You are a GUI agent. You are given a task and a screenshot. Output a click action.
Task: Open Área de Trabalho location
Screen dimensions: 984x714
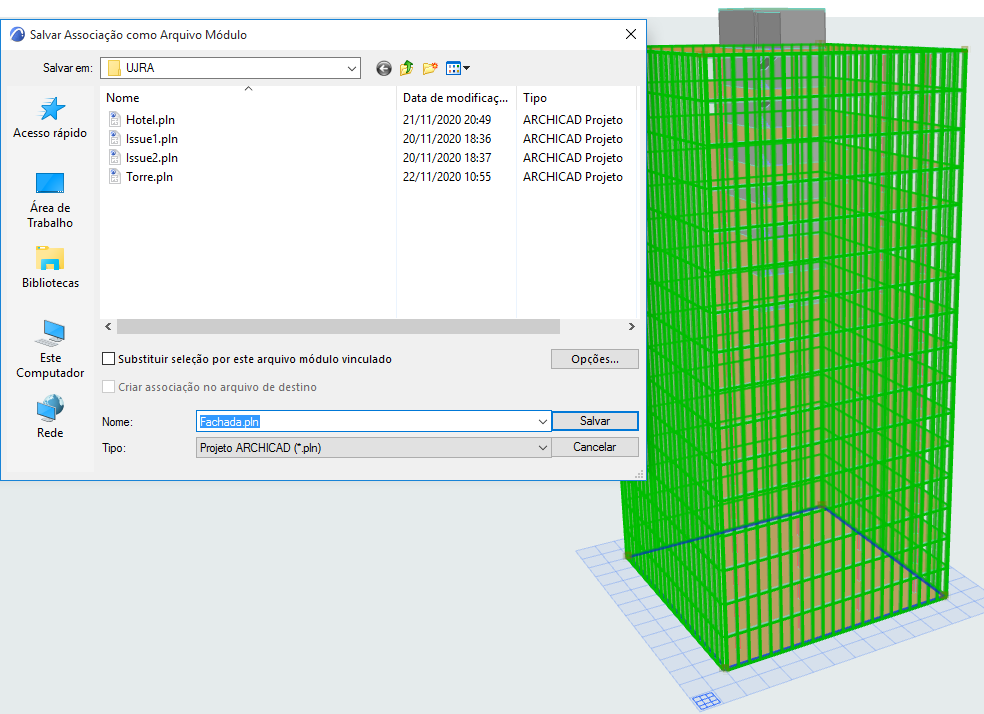pos(50,200)
